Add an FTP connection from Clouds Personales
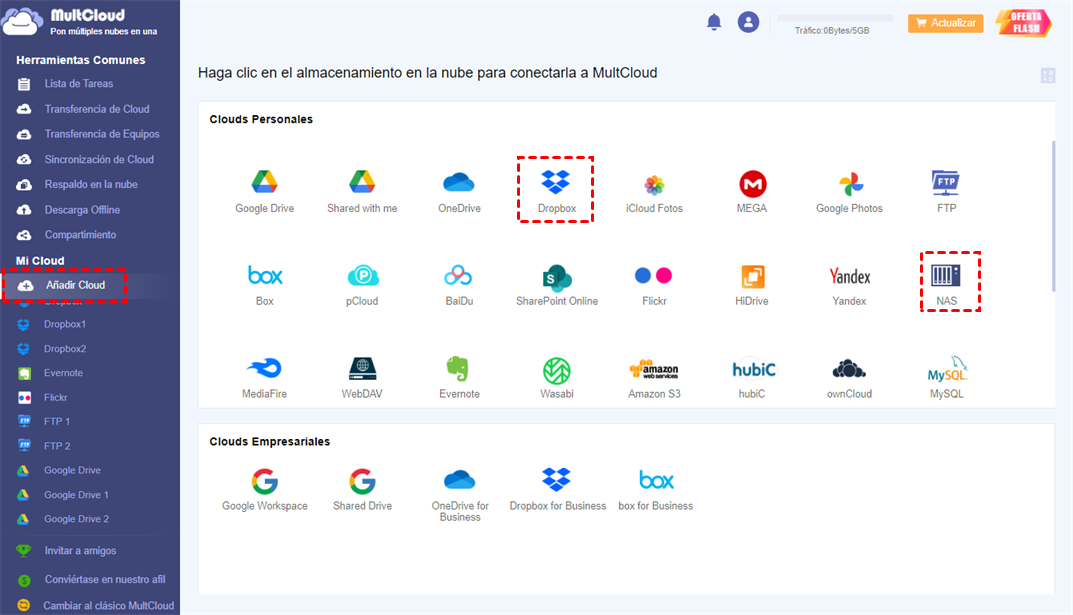 click(946, 191)
